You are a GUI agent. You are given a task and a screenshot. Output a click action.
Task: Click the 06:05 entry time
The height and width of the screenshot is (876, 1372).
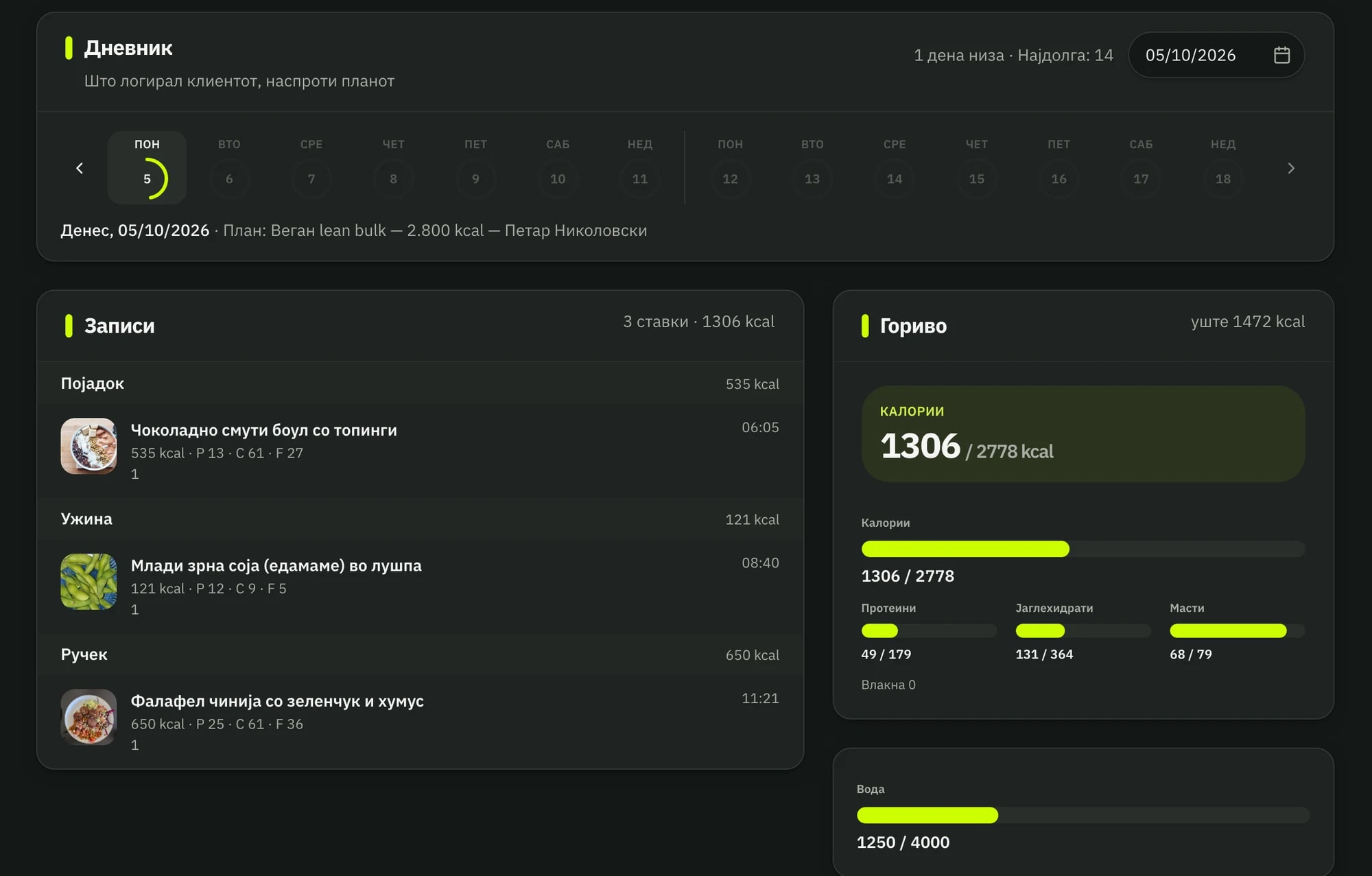pyautogui.click(x=760, y=427)
